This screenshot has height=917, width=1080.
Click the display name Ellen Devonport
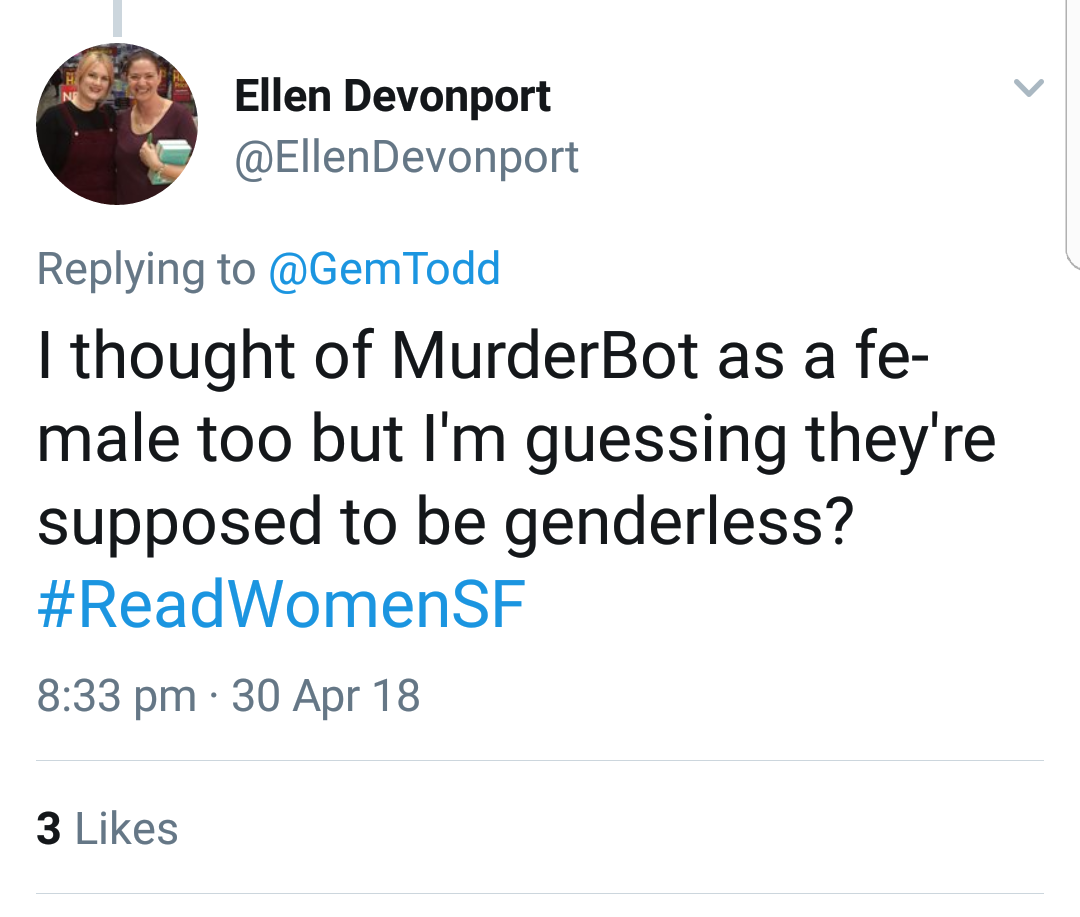(x=392, y=96)
